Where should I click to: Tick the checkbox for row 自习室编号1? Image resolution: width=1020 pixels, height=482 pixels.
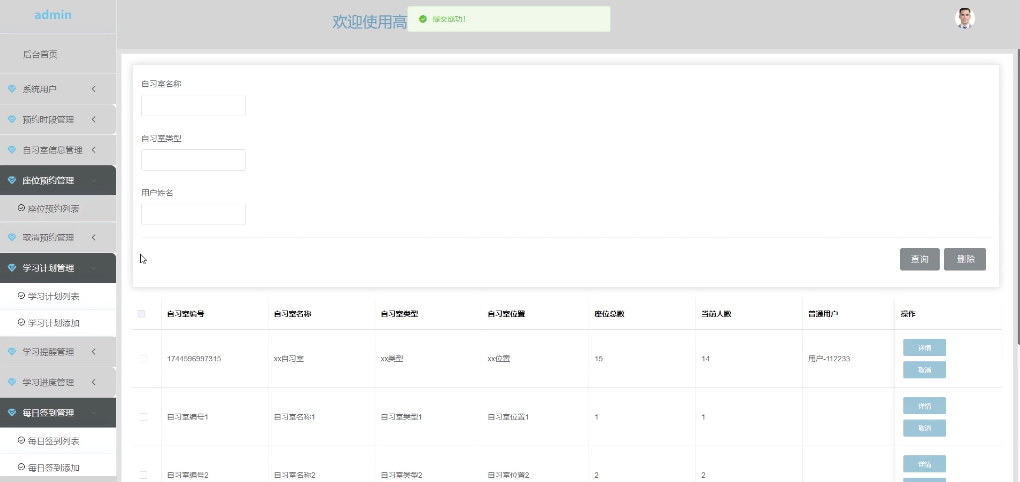tap(143, 417)
